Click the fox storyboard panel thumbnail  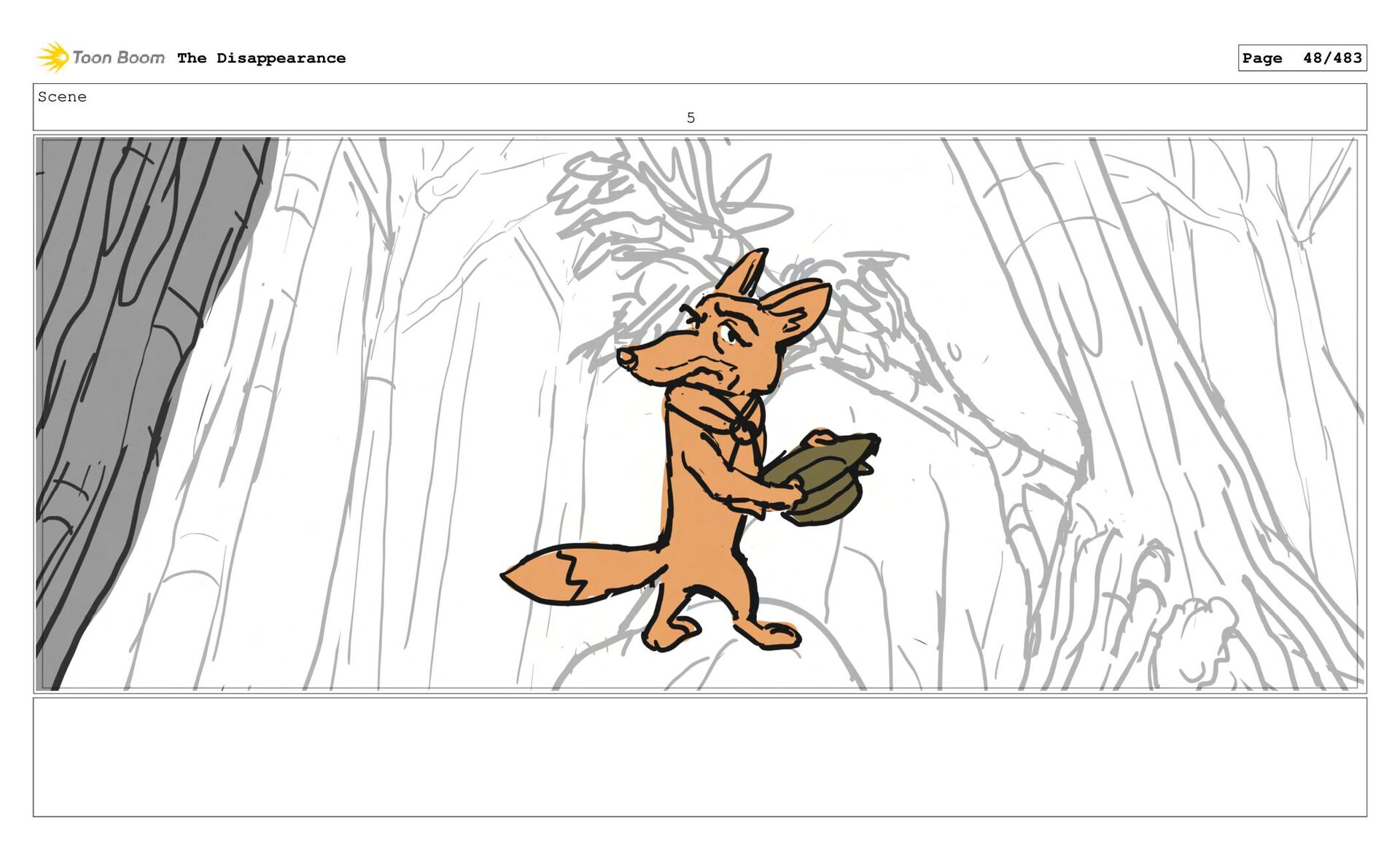click(x=699, y=413)
